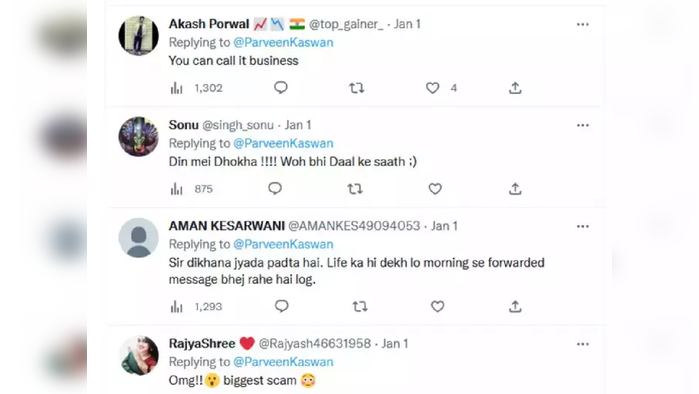Visit @ParveenKaswan from RajyaShree's reply line
The height and width of the screenshot is (394, 699).
click(283, 362)
